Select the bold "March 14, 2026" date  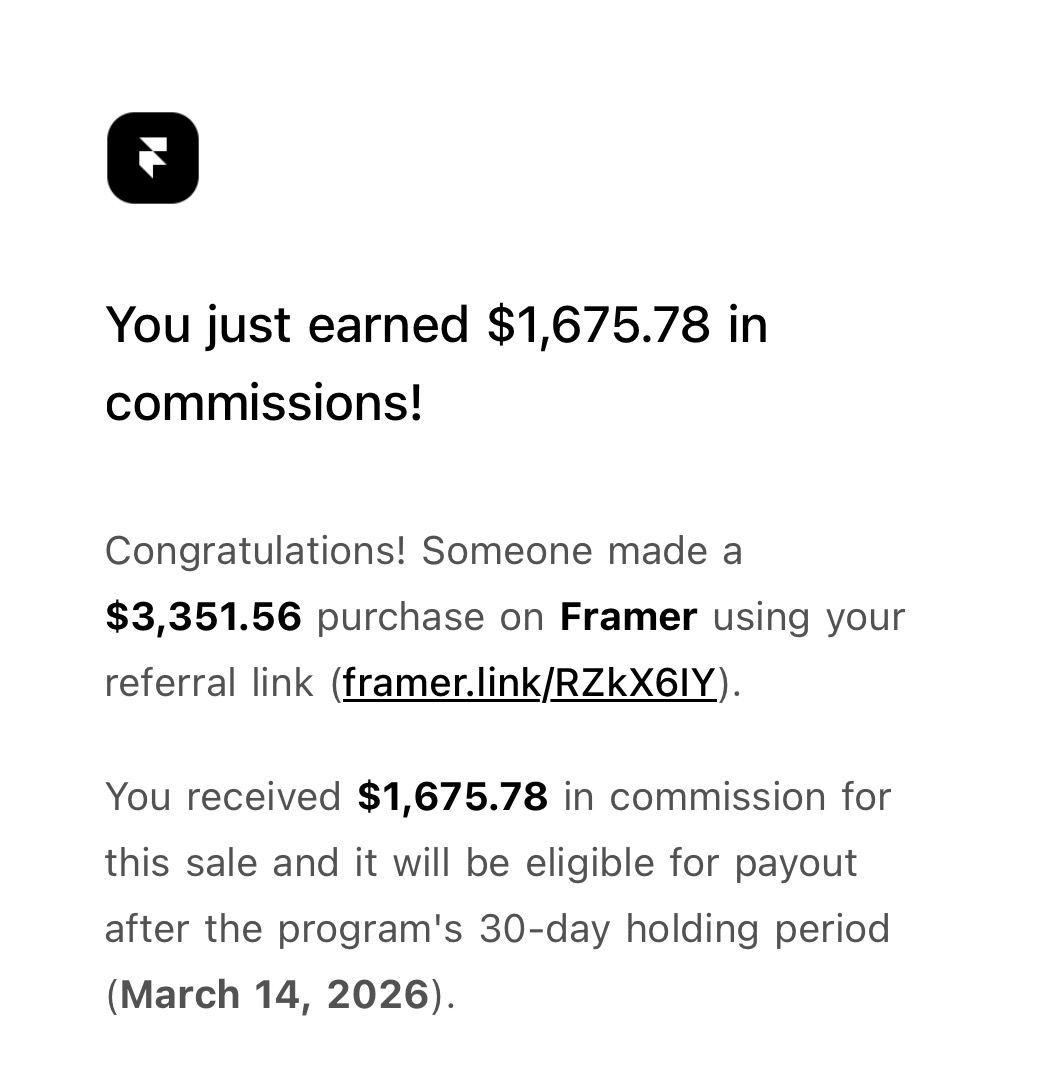coord(275,994)
